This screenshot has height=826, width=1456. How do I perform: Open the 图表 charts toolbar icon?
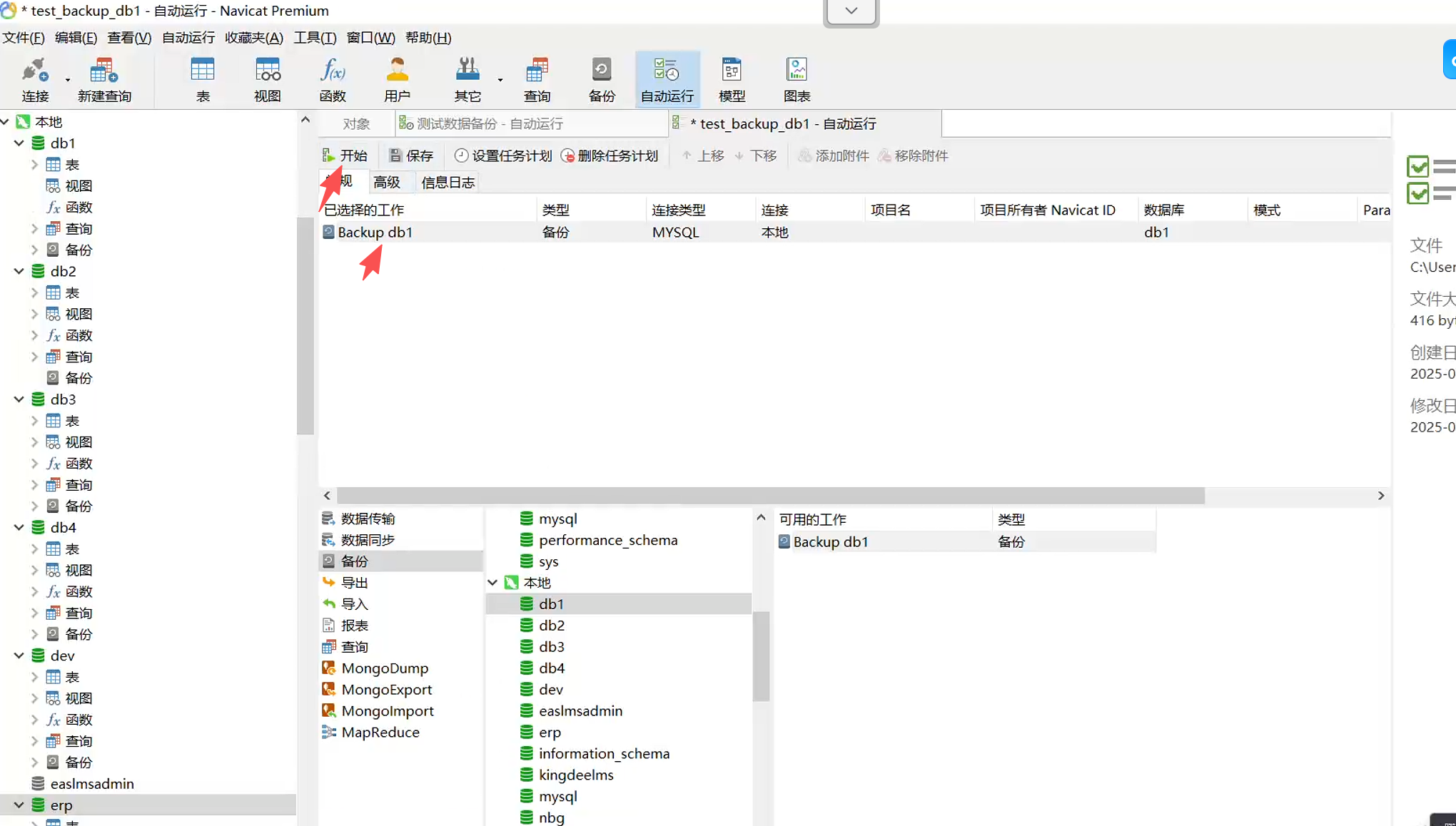tap(797, 80)
